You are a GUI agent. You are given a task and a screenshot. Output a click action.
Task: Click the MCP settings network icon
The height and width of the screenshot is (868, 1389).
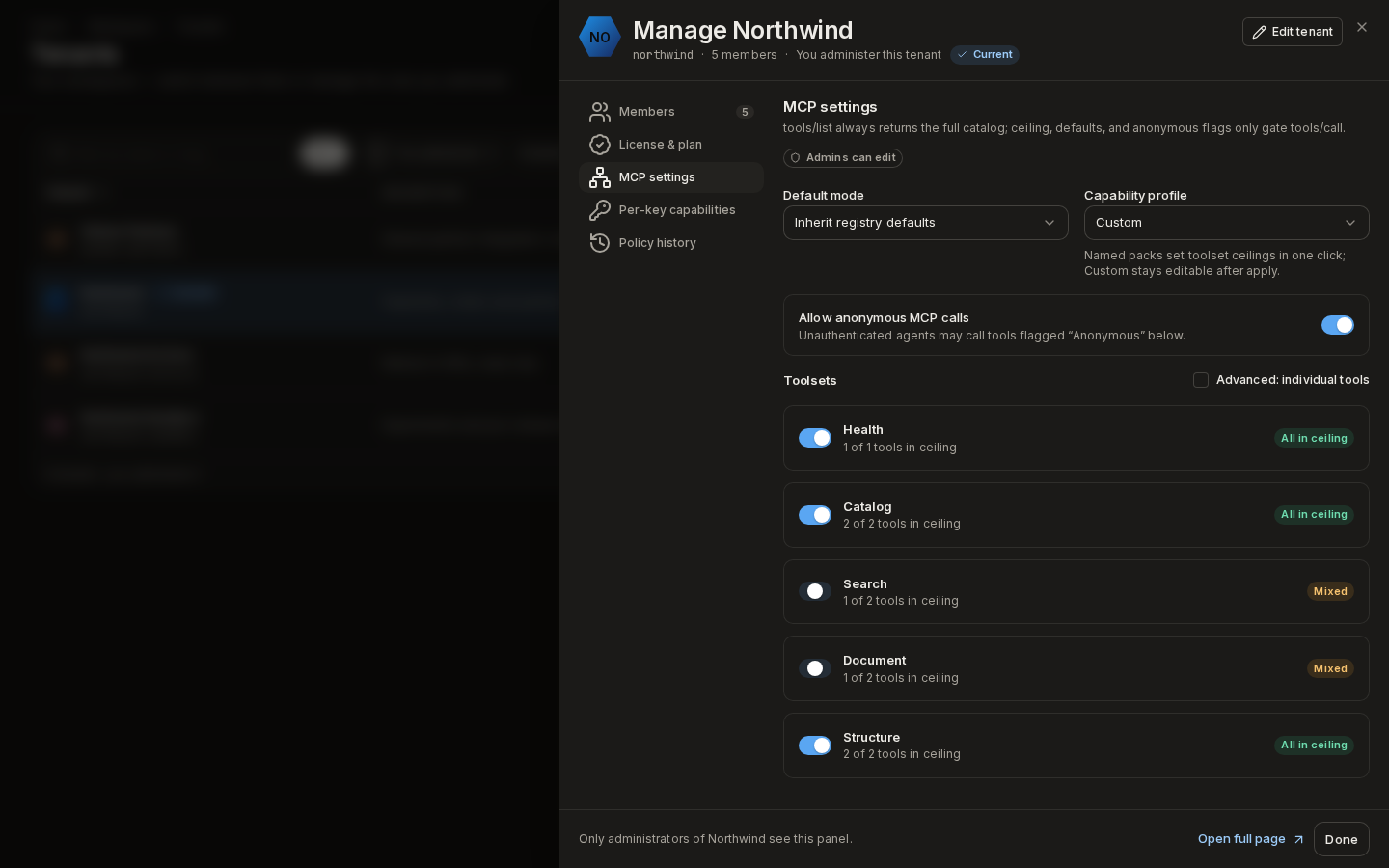pyautogui.click(x=600, y=177)
